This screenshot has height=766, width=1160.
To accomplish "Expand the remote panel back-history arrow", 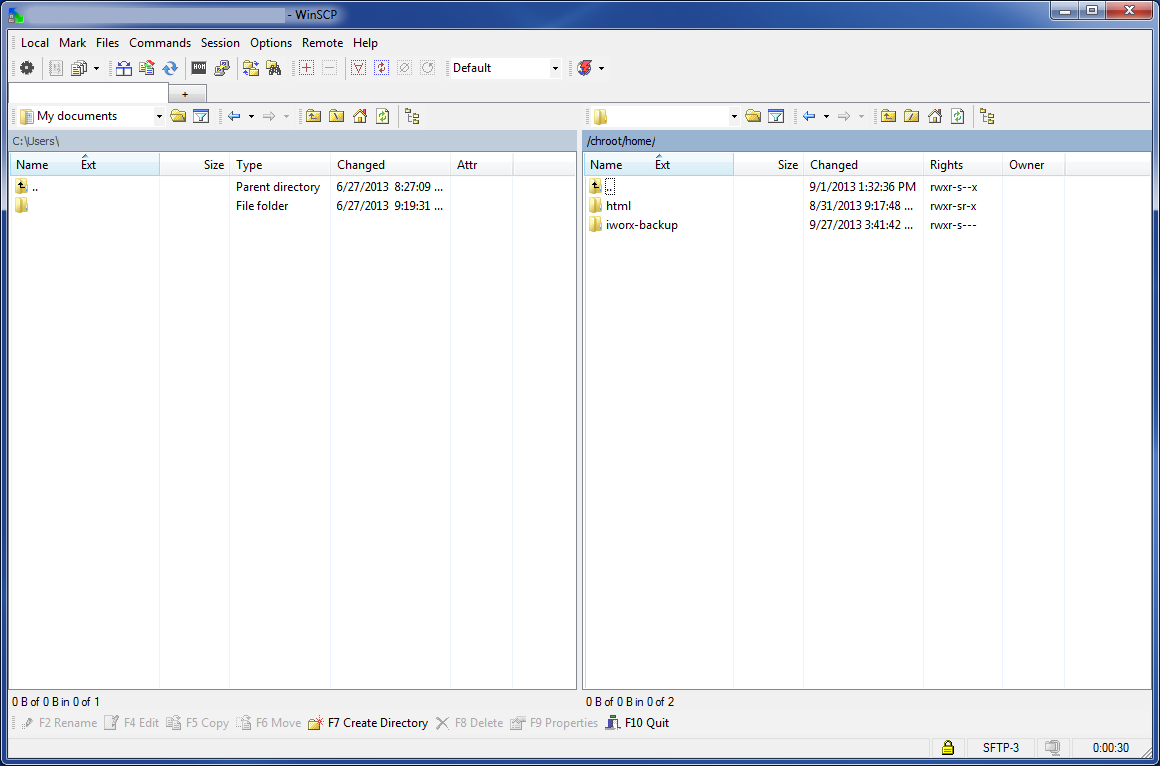I will [x=826, y=116].
